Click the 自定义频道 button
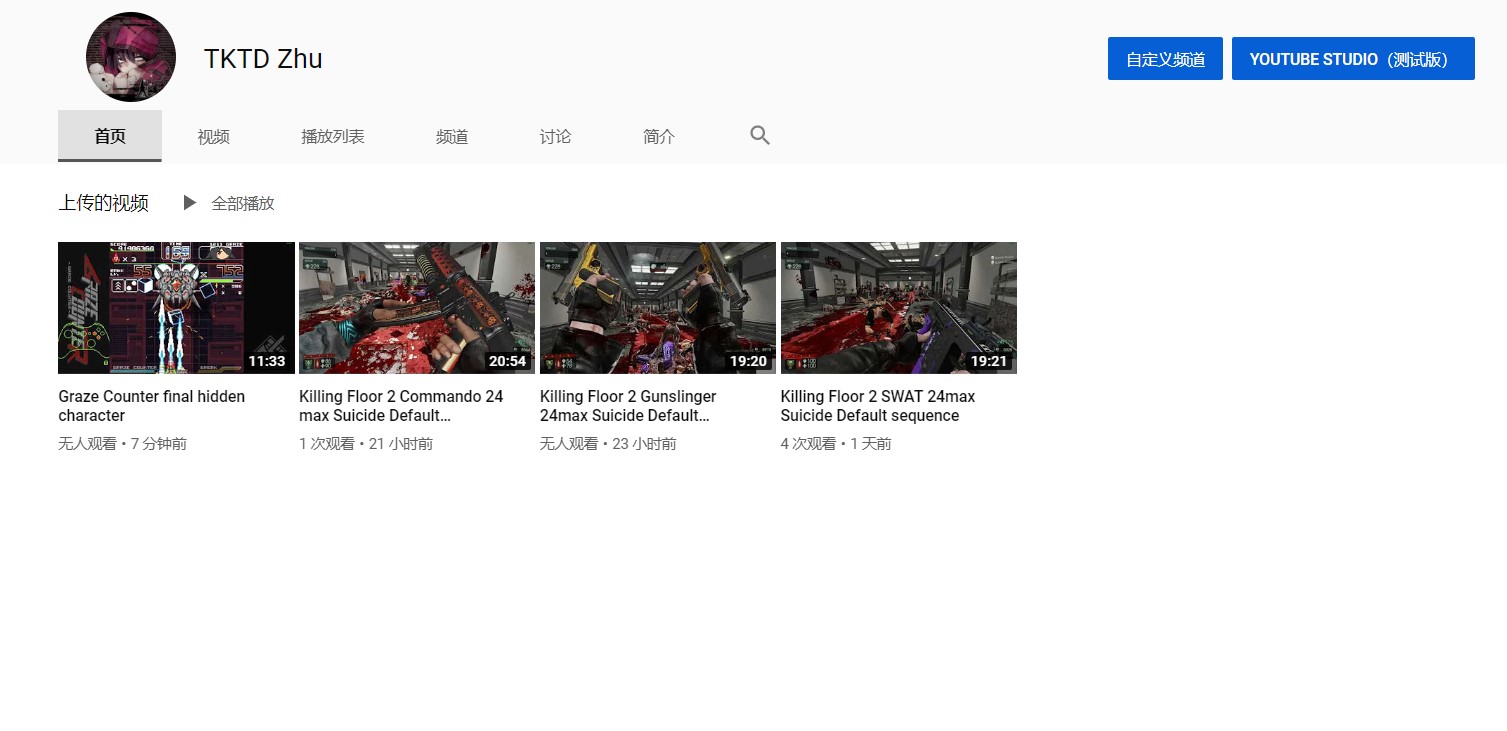1507x731 pixels. tap(1165, 59)
